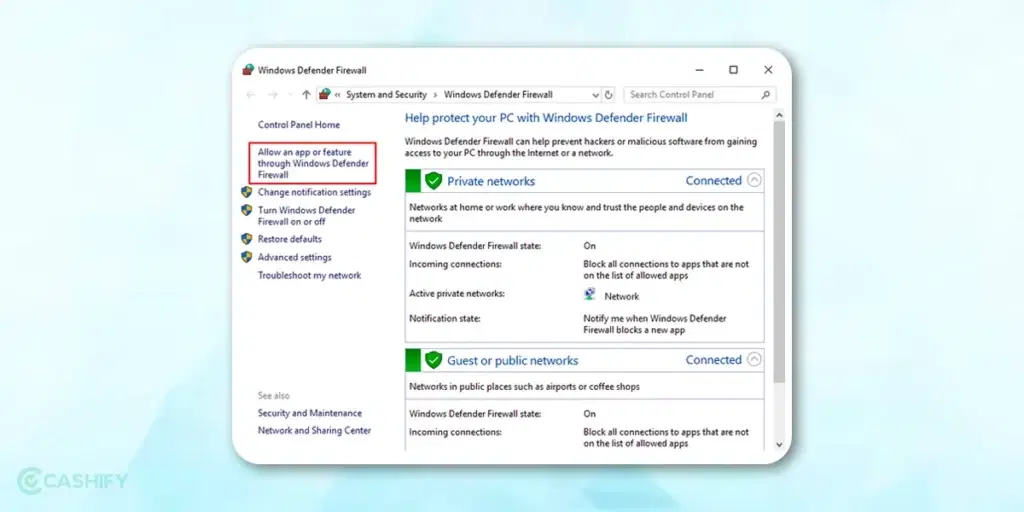Click 'Network' name under active private networks
Image resolution: width=1024 pixels, height=512 pixels.
[622, 296]
